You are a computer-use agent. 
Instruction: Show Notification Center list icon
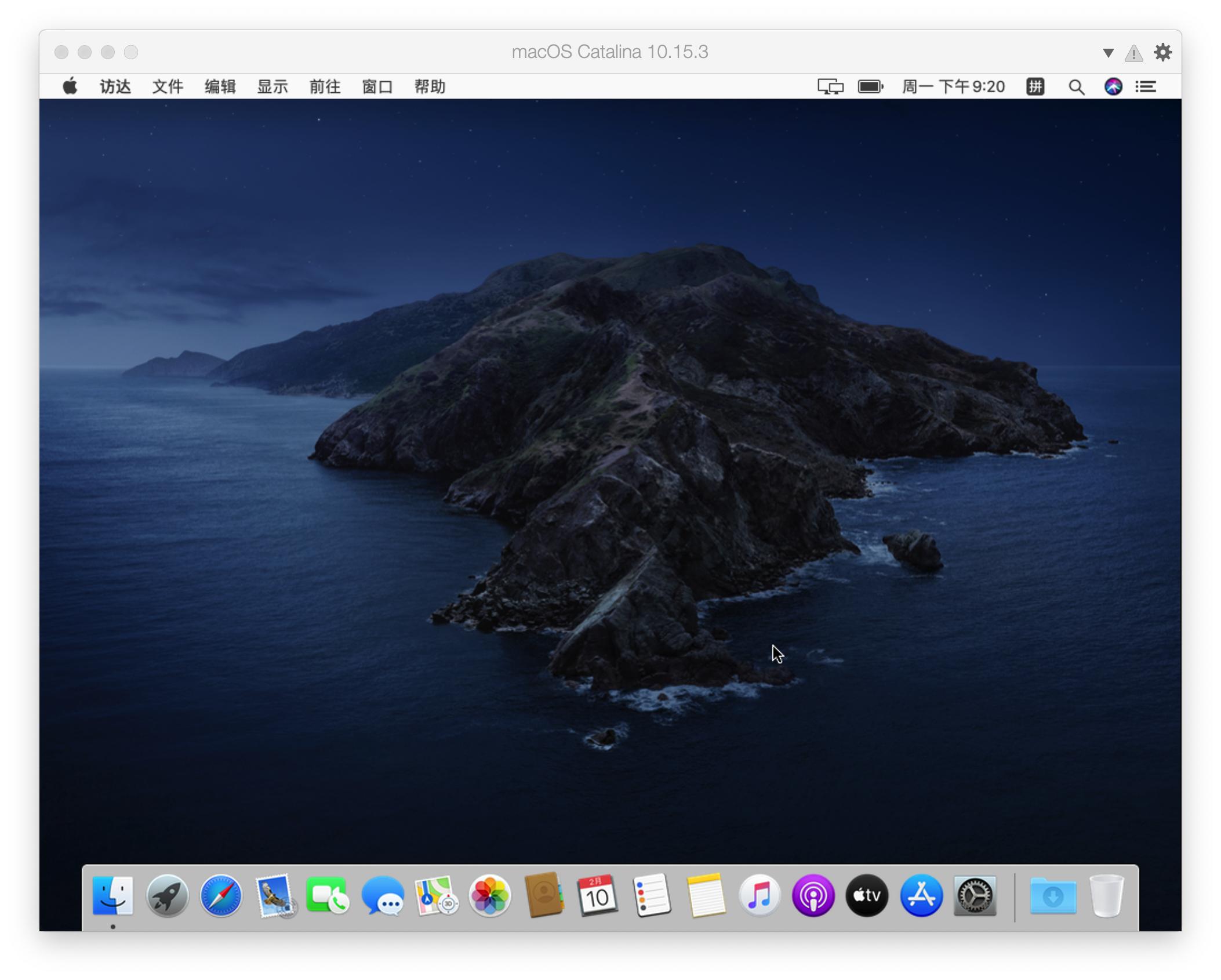click(x=1146, y=87)
